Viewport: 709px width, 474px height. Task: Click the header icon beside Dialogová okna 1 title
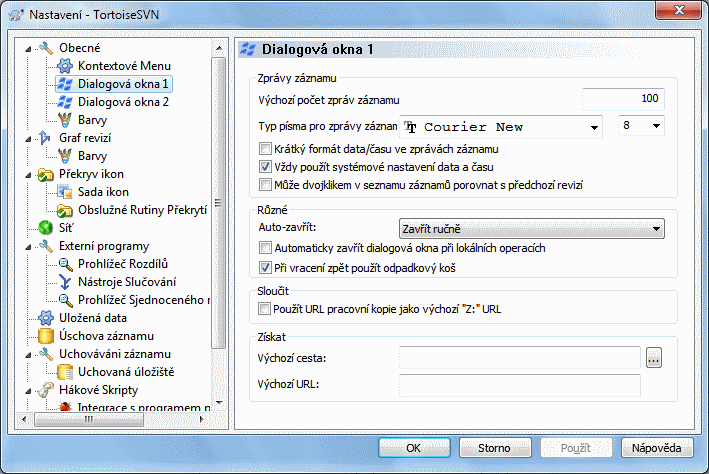(x=247, y=49)
